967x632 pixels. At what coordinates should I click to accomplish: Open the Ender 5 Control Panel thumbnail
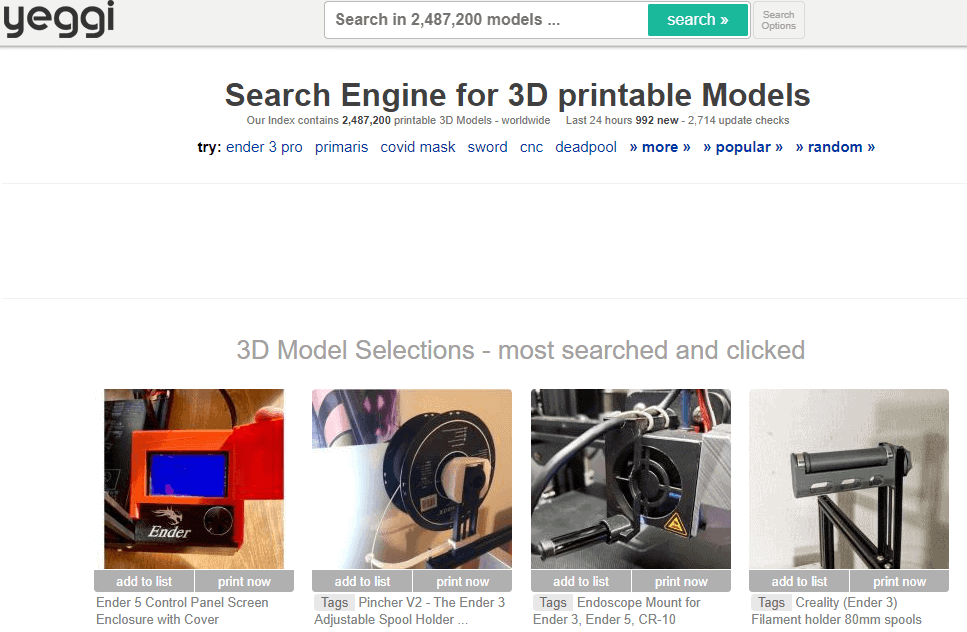click(x=194, y=478)
